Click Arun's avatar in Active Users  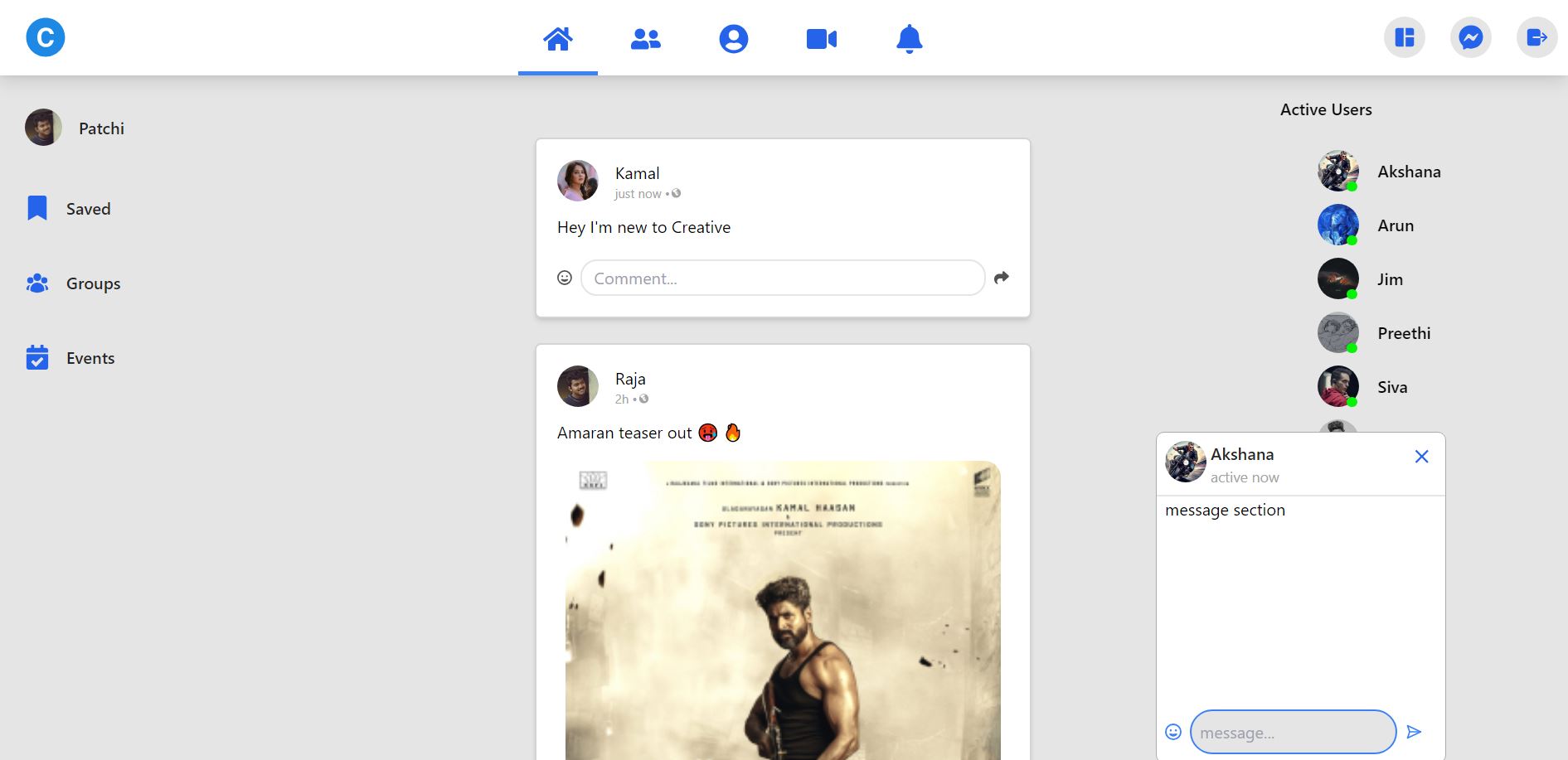tap(1338, 225)
